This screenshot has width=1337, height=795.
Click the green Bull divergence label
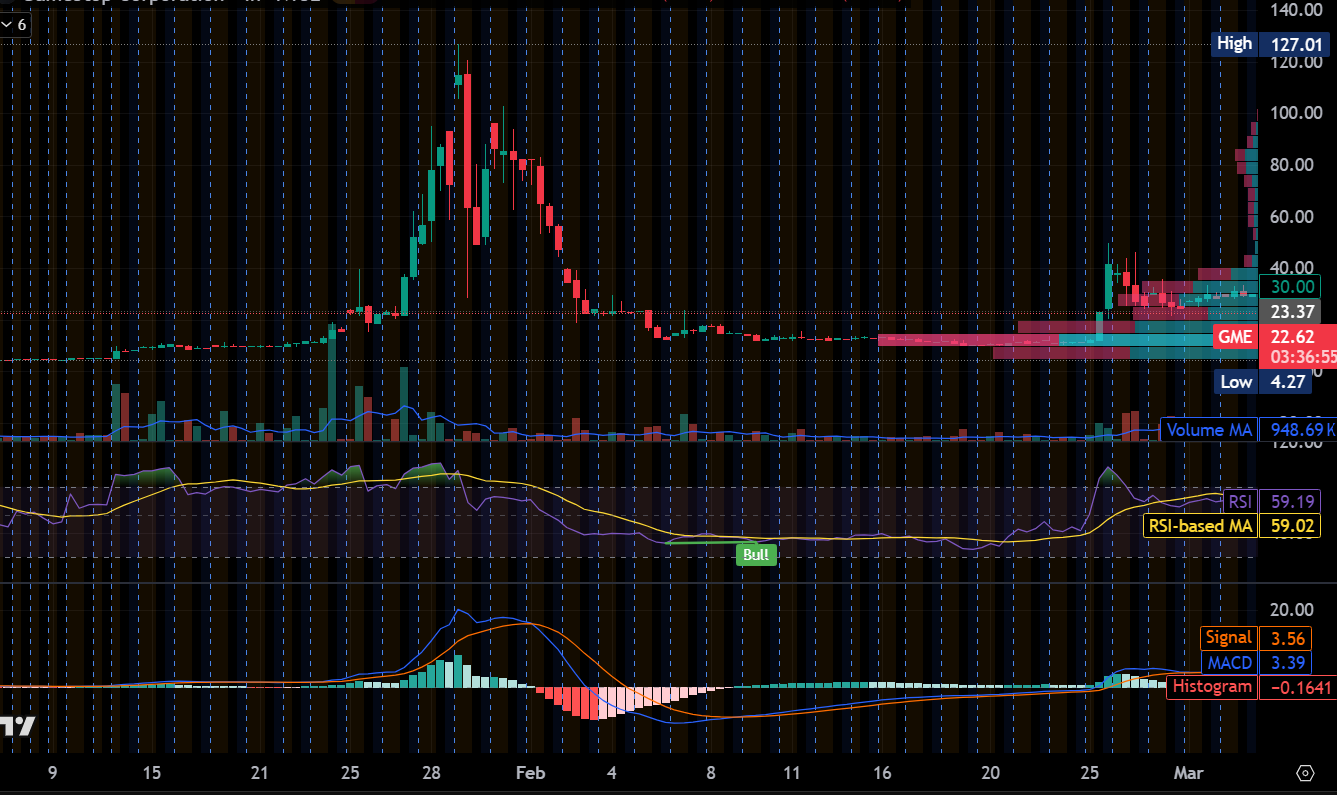756,554
